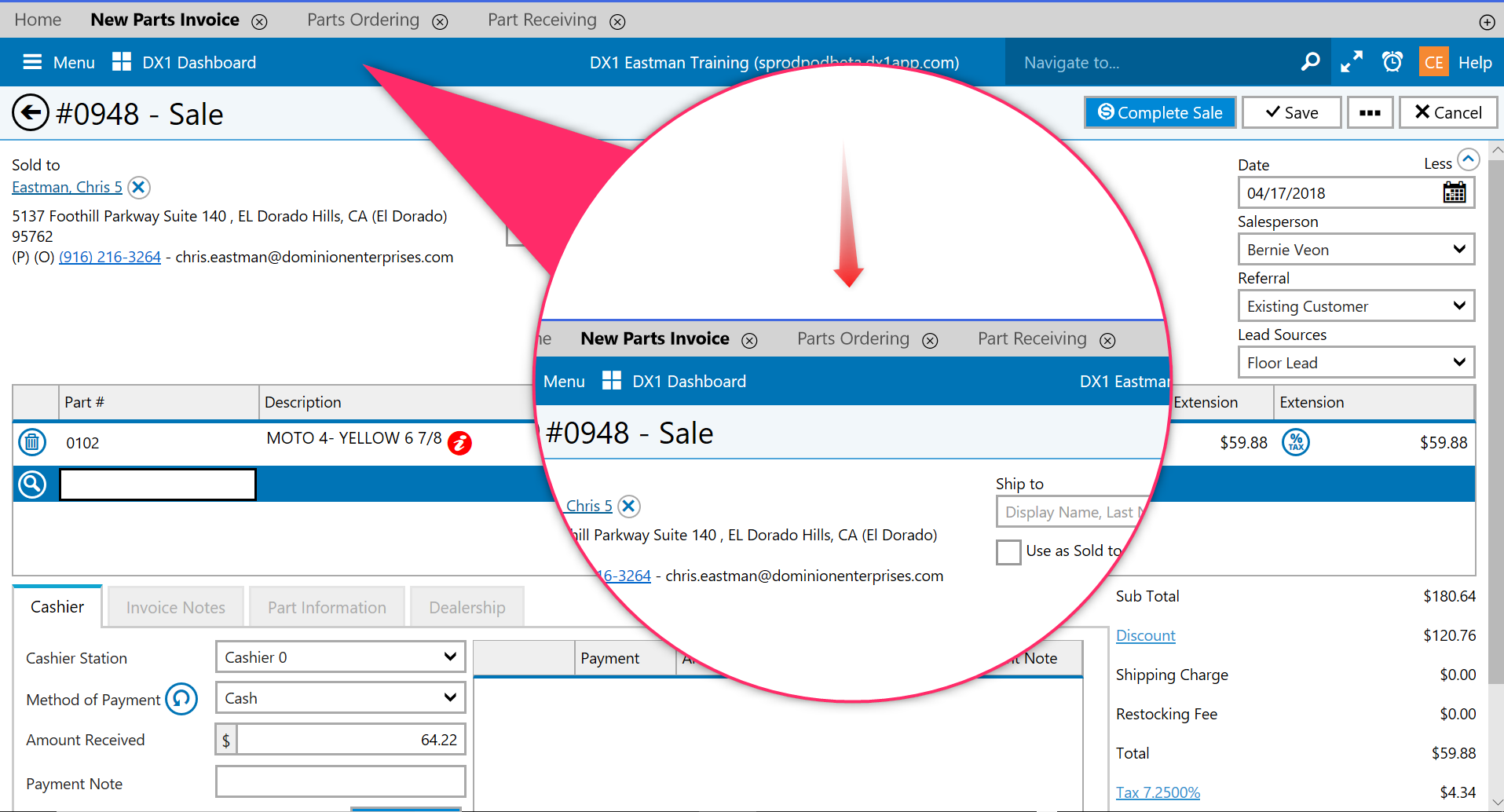Open the more options ellipsis button
This screenshot has width=1504, height=812.
tap(1370, 112)
